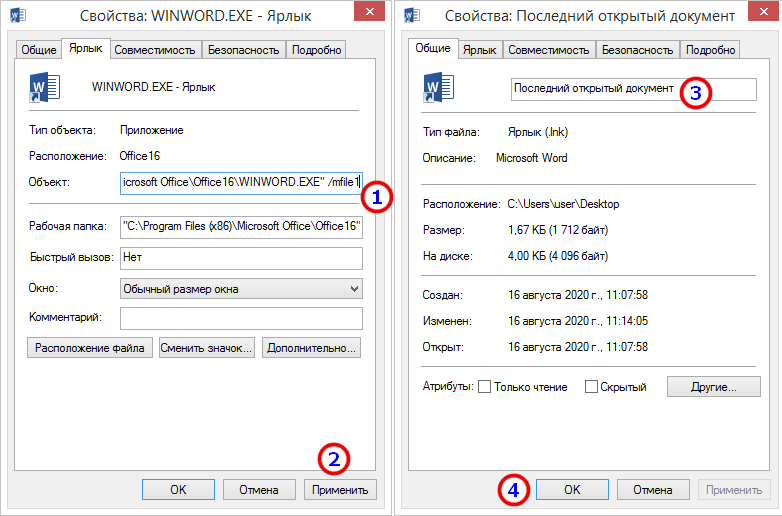Click Word icon in WINWORD.EXE title bar

coord(18,15)
